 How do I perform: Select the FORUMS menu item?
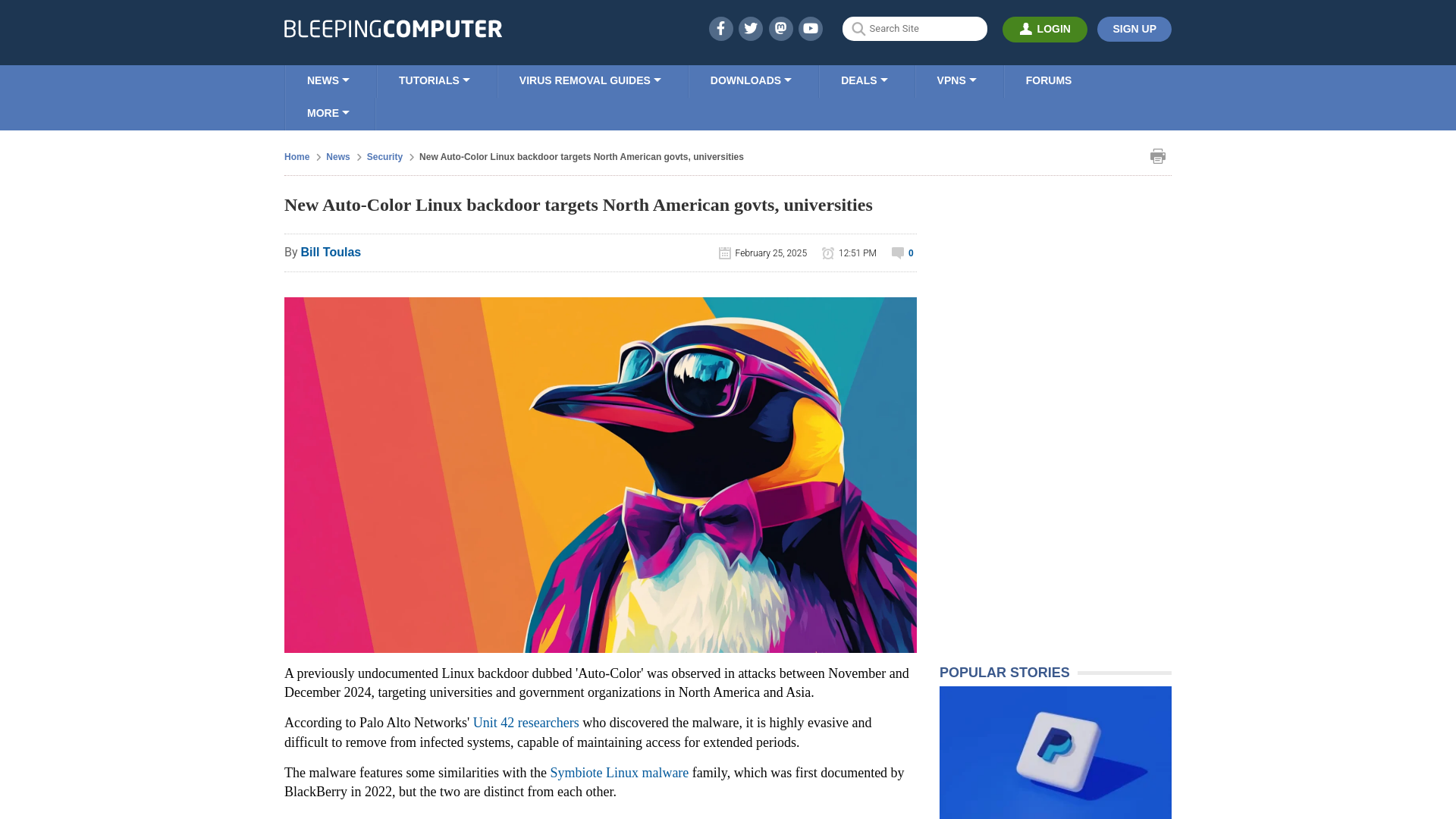coord(1048,80)
